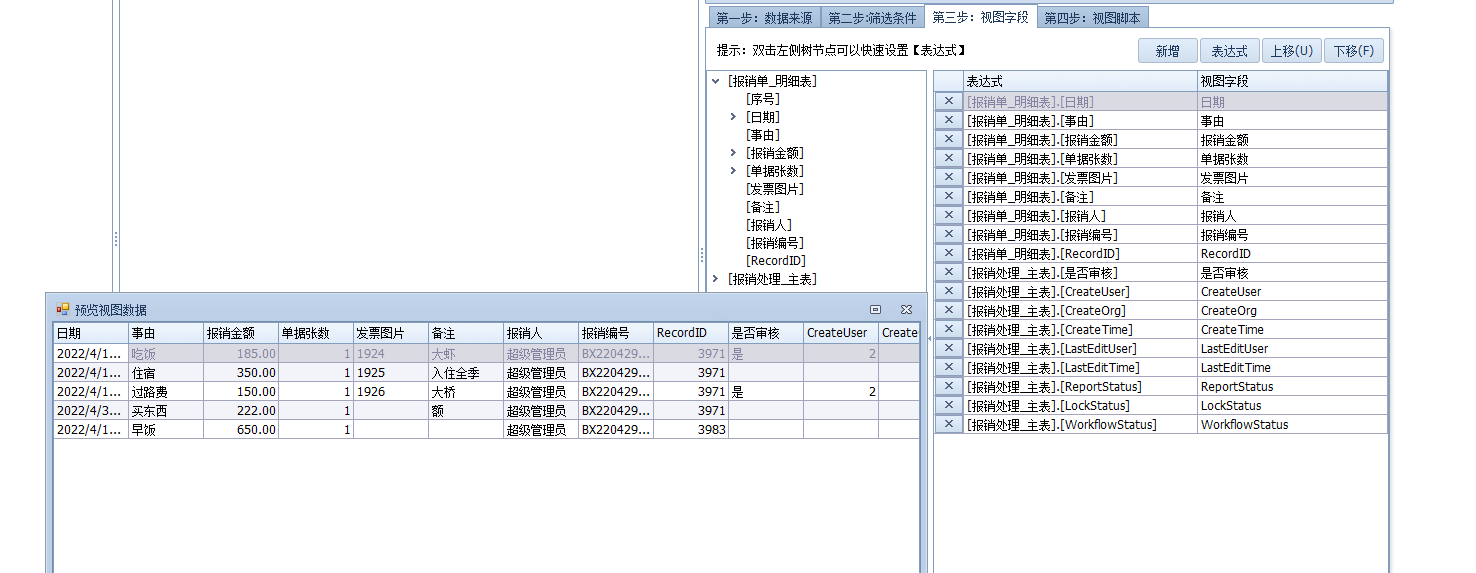Remove the 报销金额 field row

click(948, 140)
